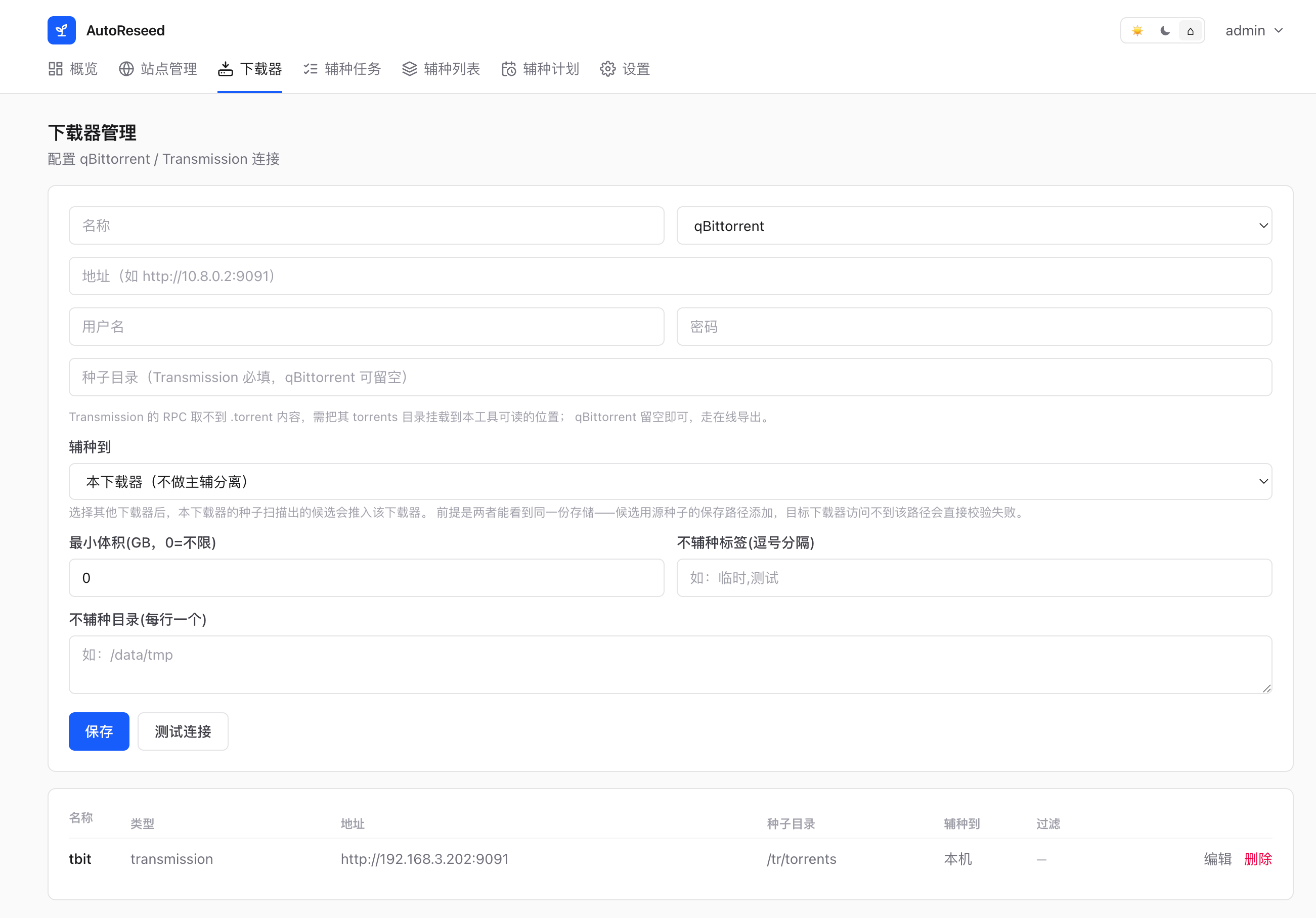Viewport: 1316px width, 918px height.
Task: Click the 下载器管理 page heading
Action: coord(92,133)
